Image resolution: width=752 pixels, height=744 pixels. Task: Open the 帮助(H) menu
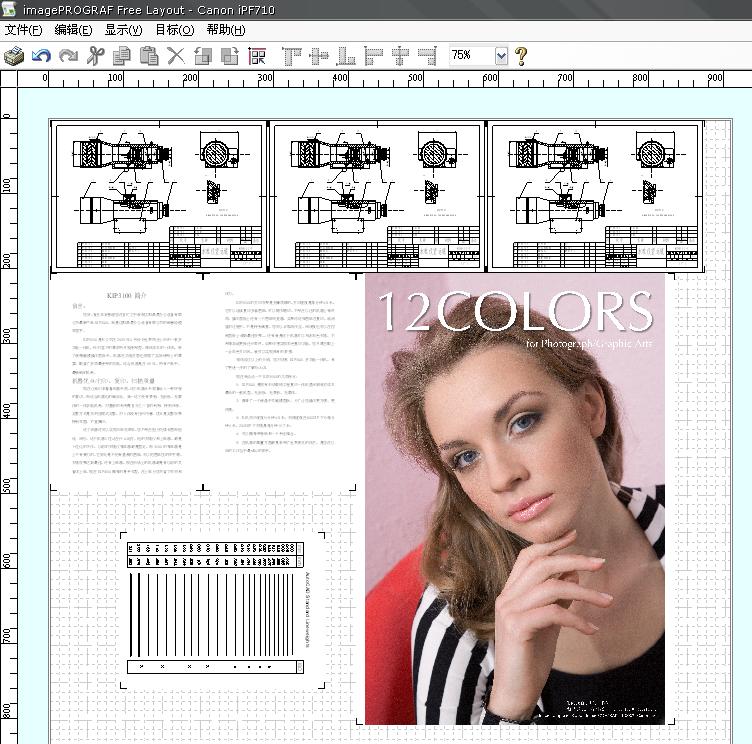[x=226, y=30]
